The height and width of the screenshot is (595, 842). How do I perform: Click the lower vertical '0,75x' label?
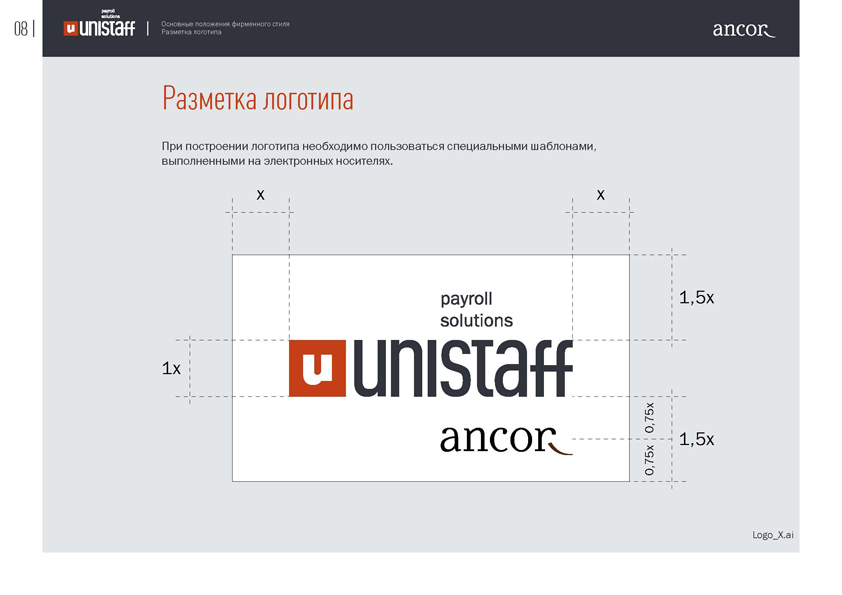click(650, 460)
